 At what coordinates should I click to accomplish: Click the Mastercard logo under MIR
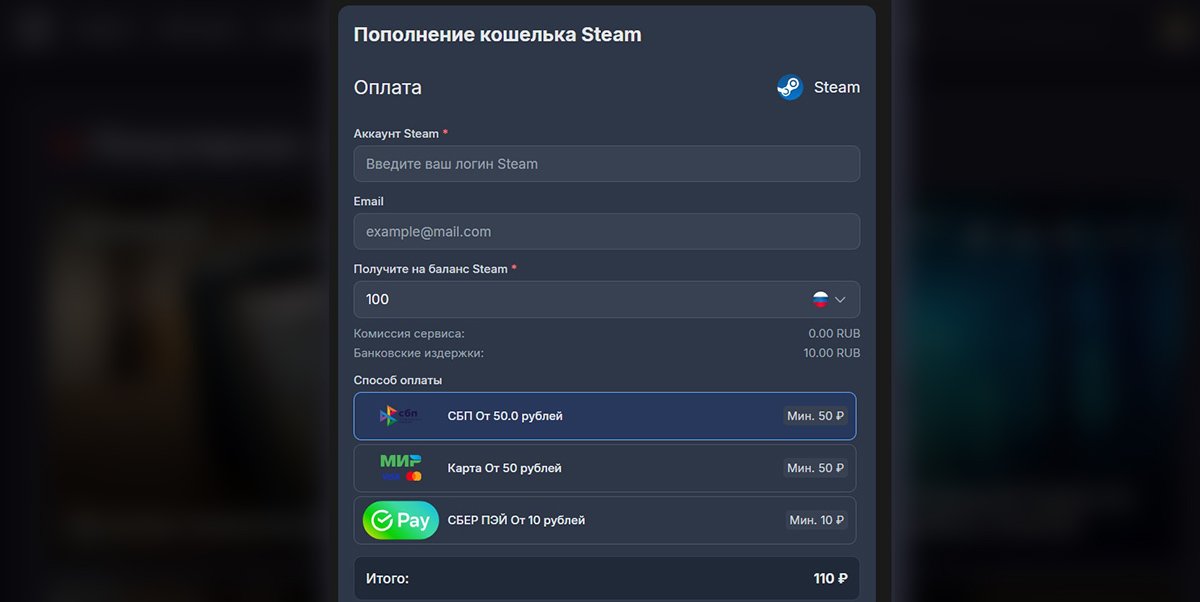(414, 476)
